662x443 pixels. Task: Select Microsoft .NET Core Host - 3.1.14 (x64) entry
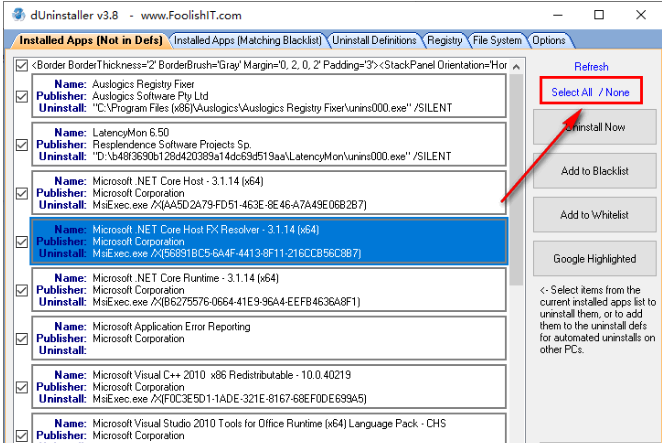[269, 193]
